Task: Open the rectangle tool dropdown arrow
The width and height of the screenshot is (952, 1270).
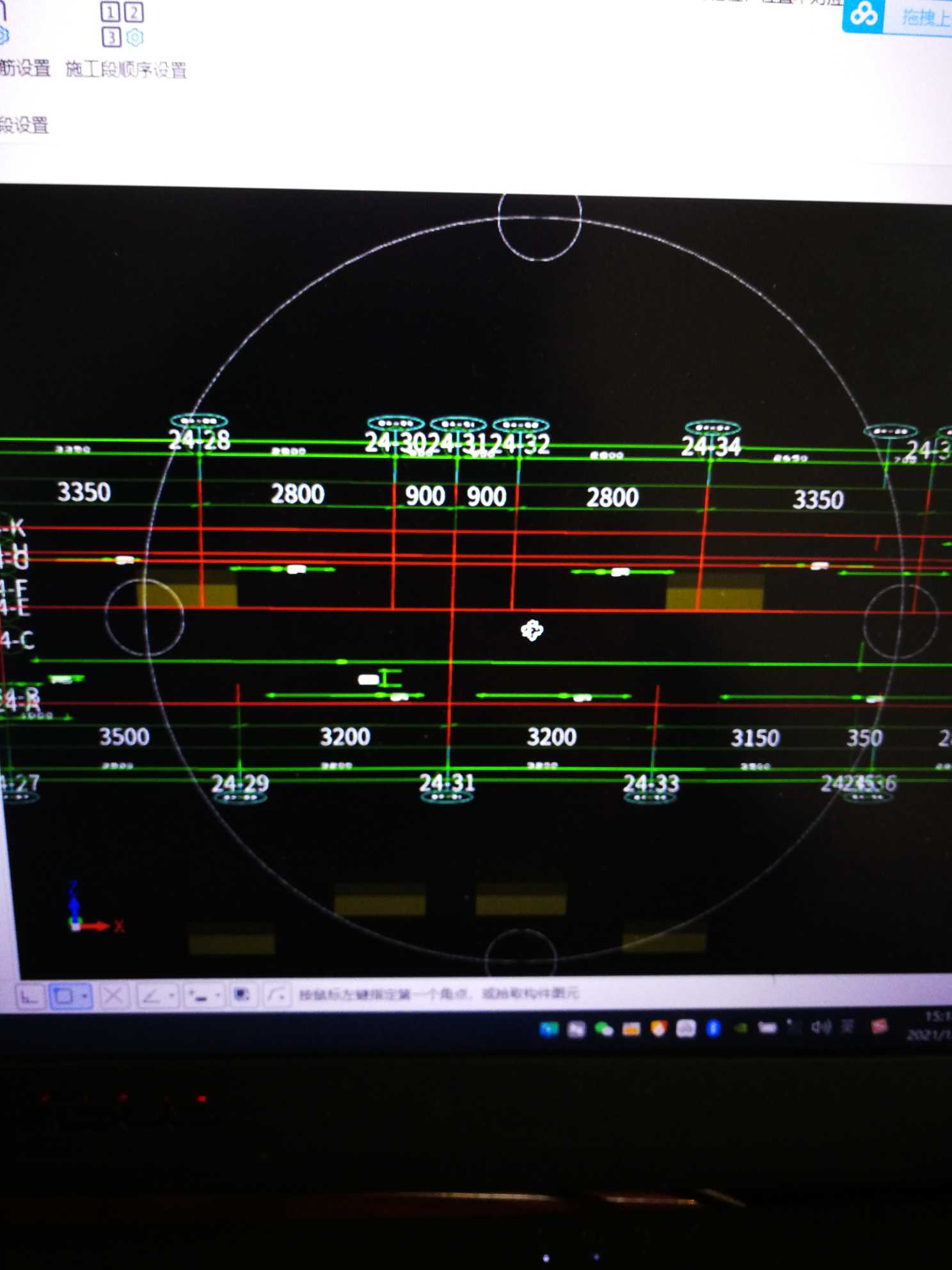Action: 85,996
